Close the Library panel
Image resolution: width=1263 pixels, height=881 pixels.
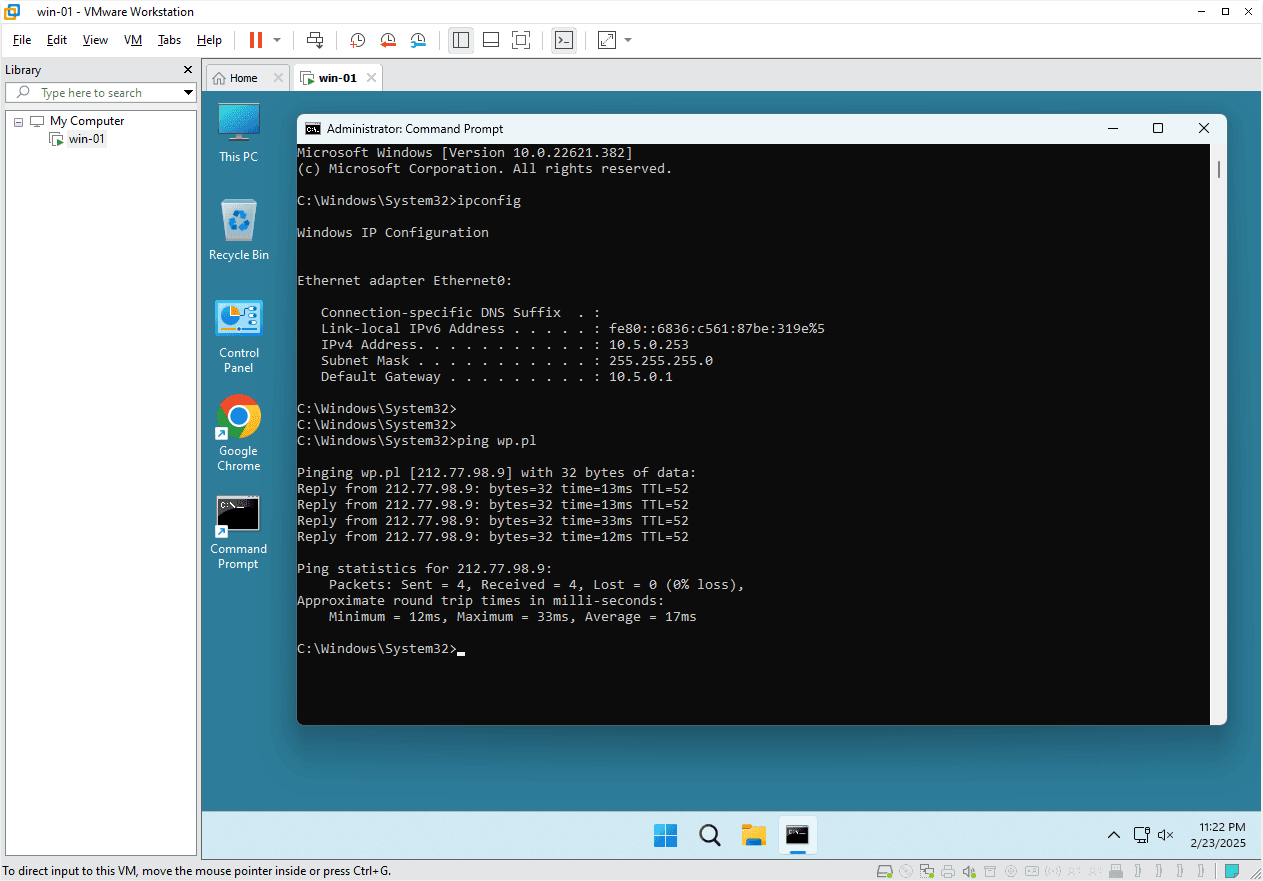pos(187,70)
